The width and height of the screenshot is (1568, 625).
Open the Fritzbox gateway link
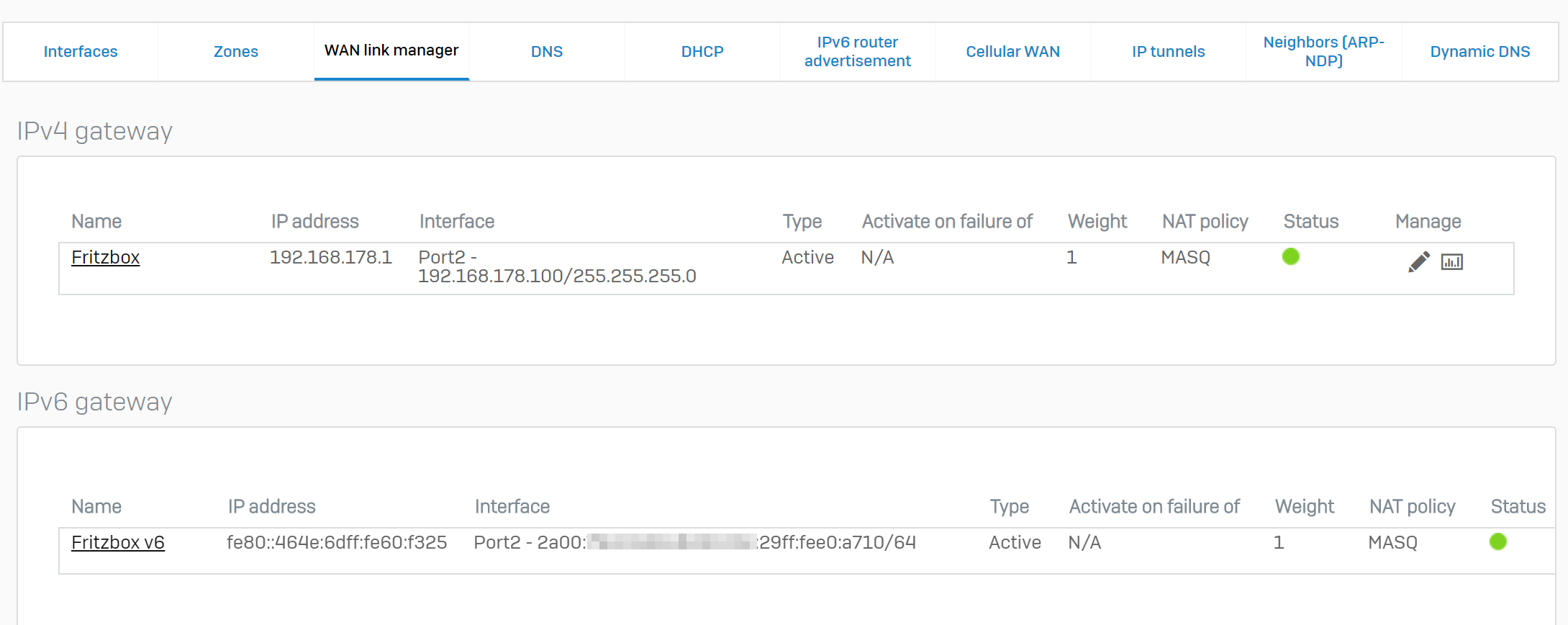[105, 257]
